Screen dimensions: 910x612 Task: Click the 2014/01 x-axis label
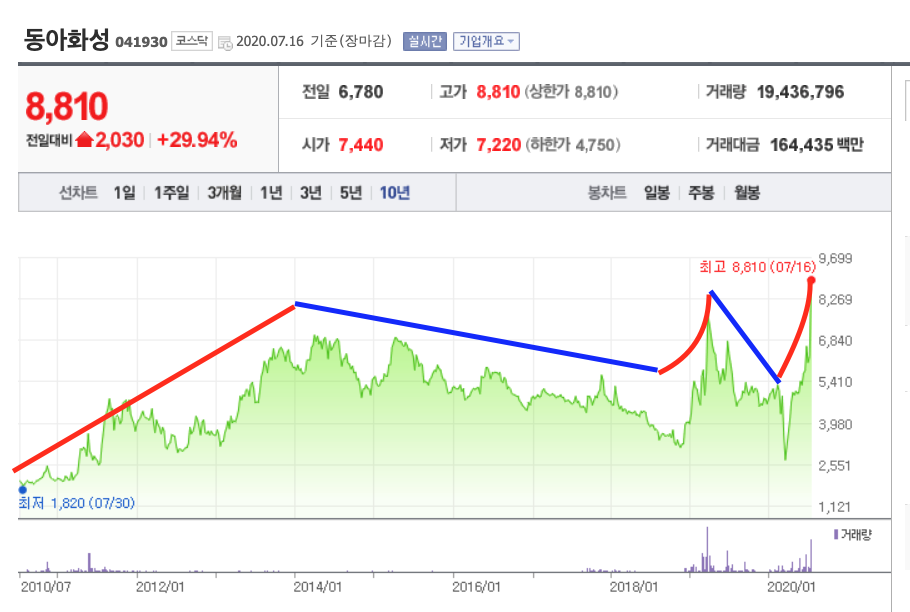tap(317, 587)
